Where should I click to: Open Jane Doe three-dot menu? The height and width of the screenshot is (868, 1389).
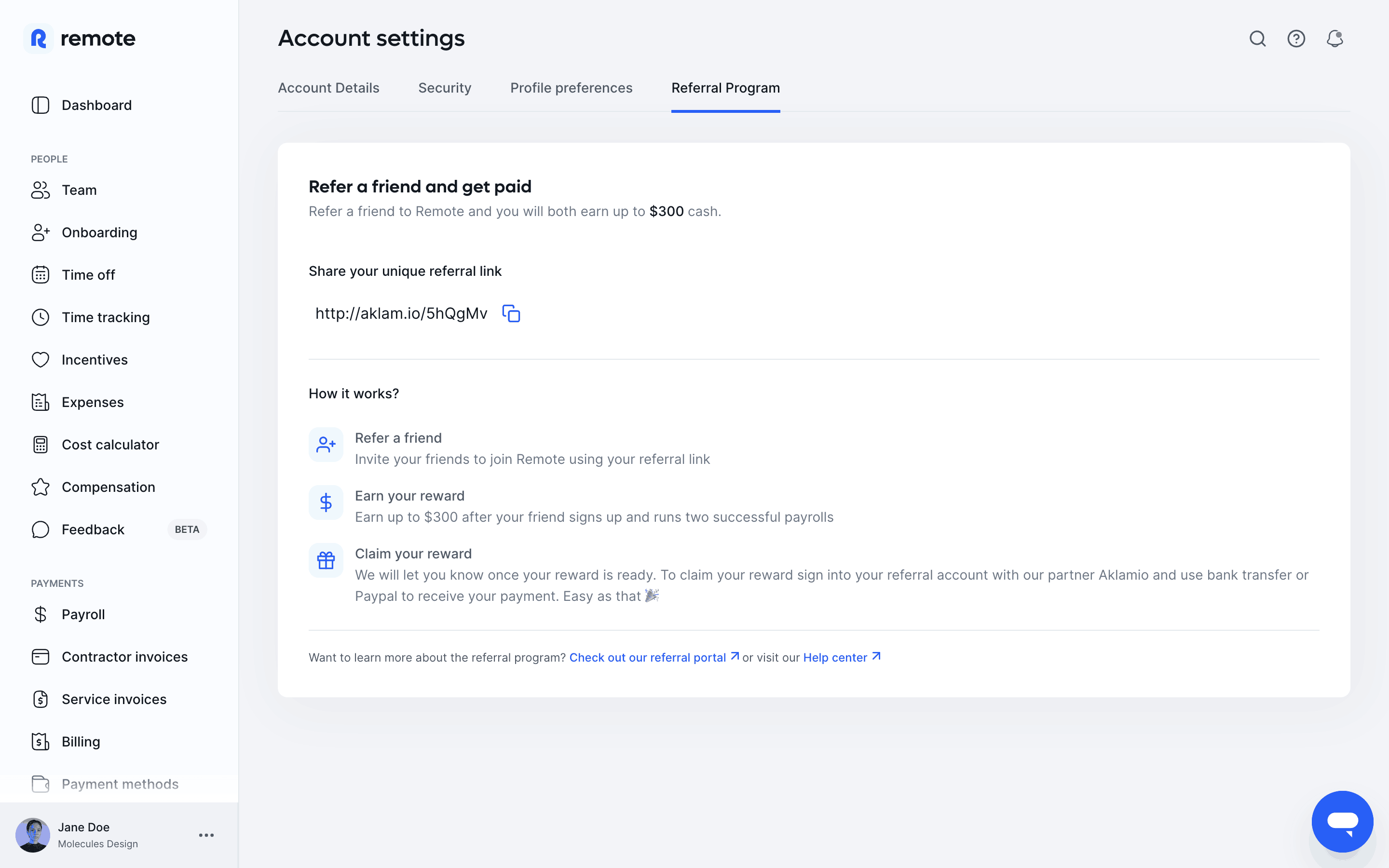206,835
